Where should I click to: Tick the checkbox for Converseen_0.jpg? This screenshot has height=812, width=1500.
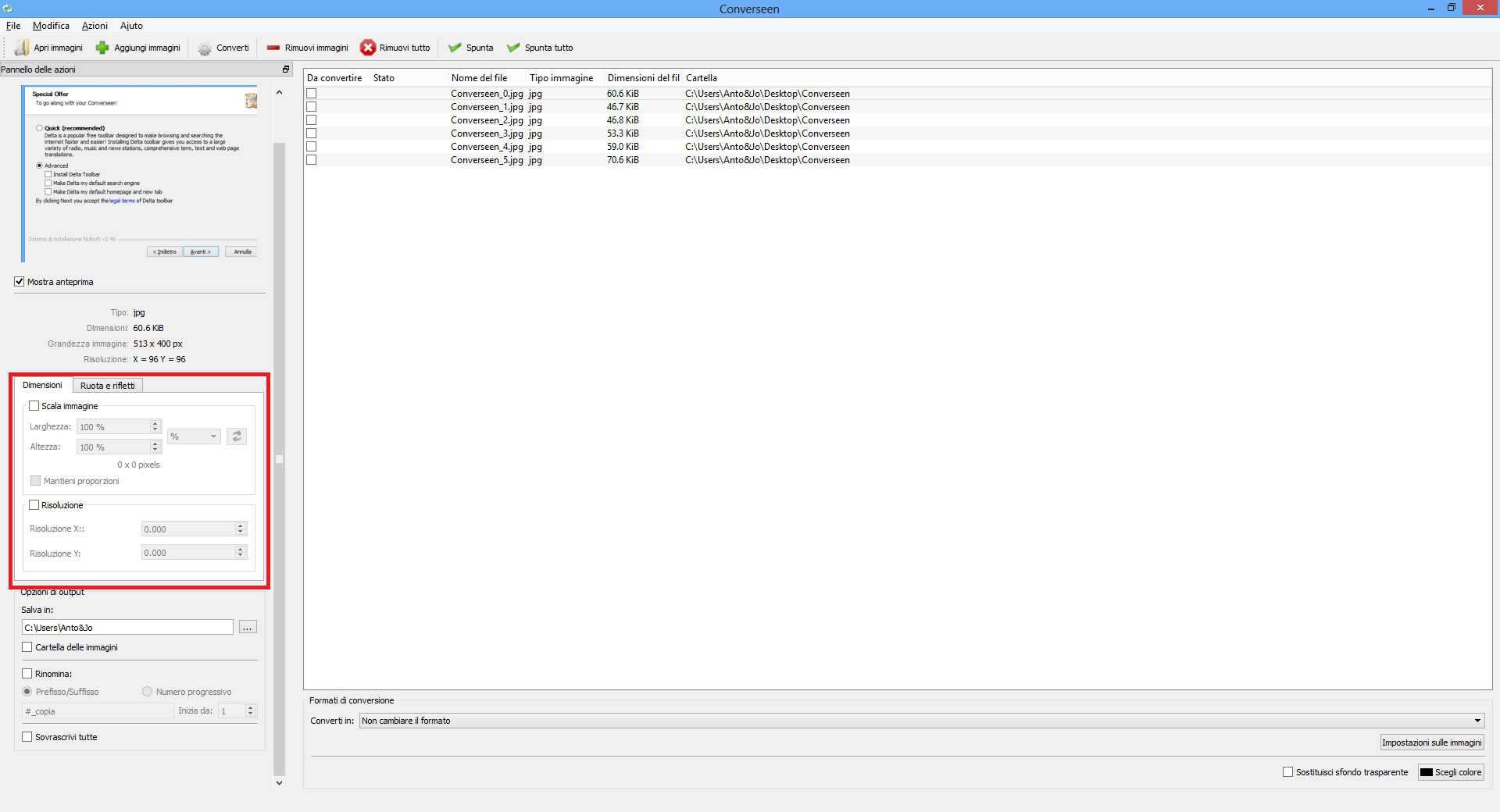(312, 94)
